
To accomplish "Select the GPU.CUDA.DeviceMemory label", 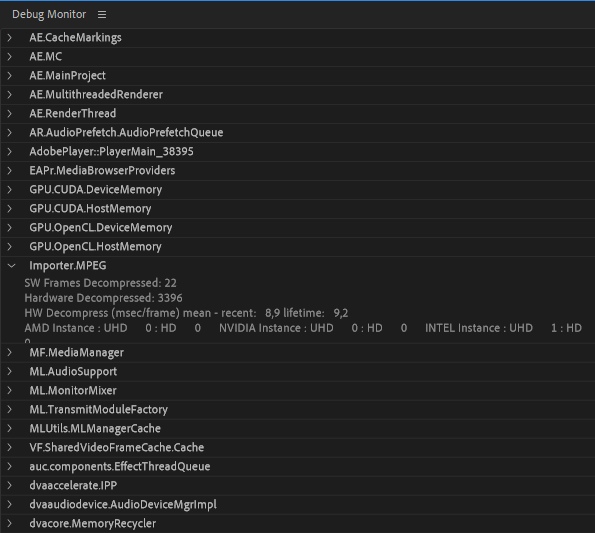I will tap(96, 189).
